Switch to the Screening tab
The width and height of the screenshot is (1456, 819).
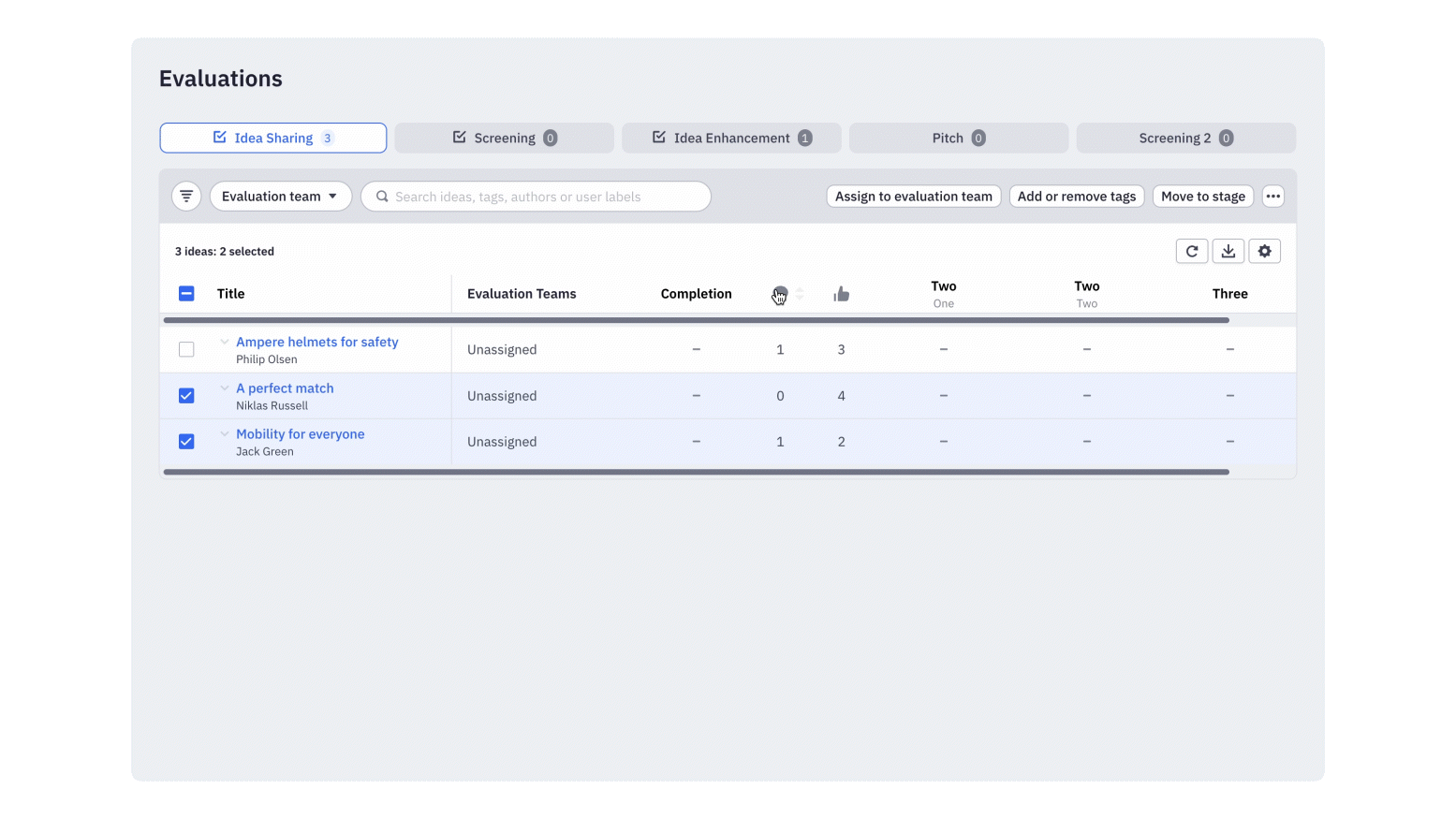[x=504, y=138]
